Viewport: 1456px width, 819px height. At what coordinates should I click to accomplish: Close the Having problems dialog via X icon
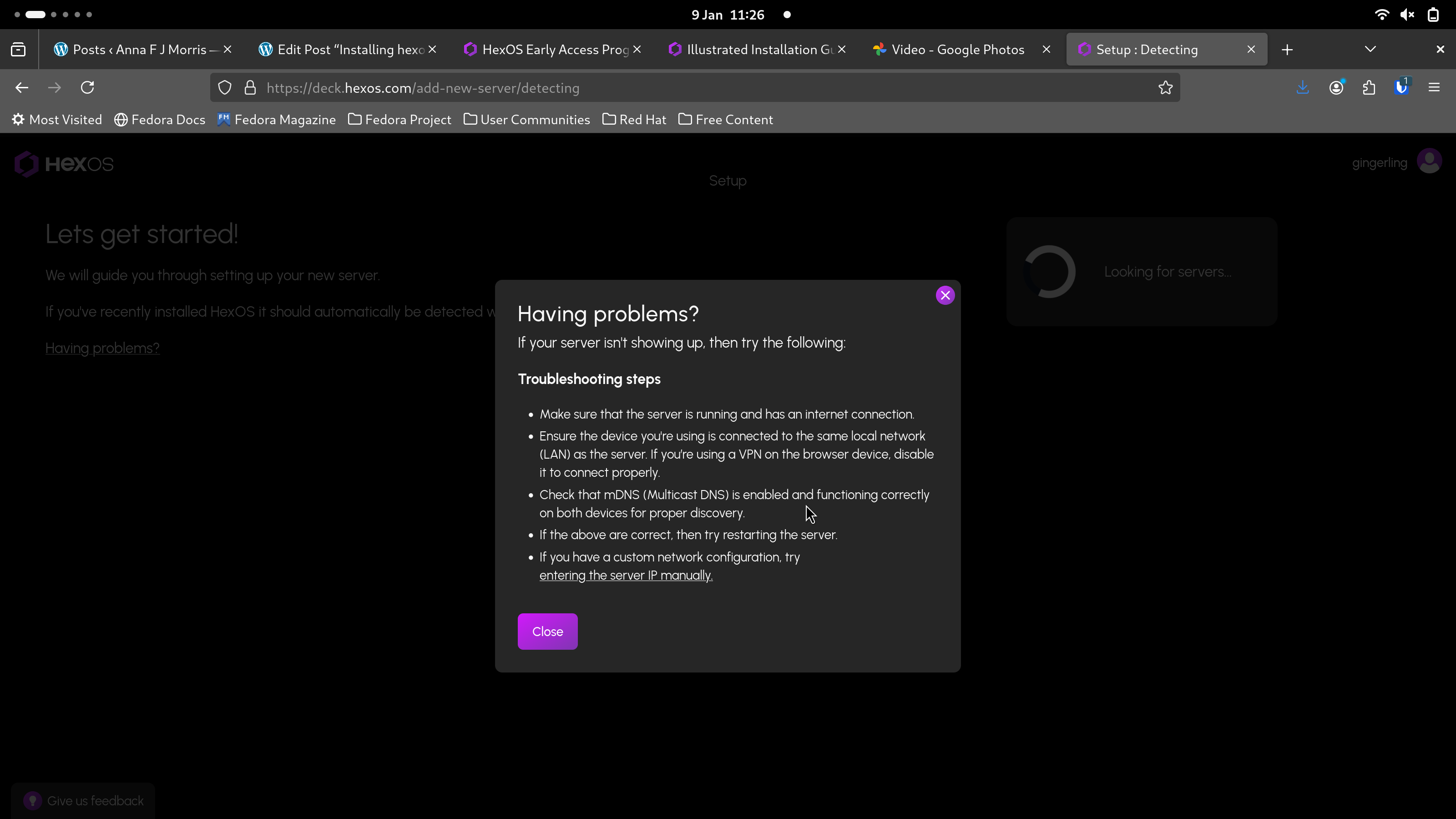945,295
